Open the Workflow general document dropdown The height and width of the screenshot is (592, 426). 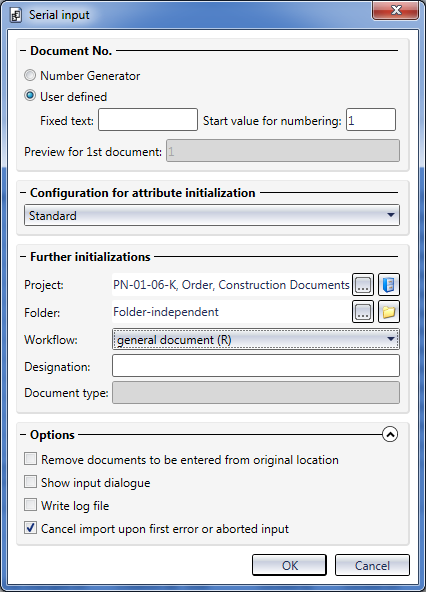click(256, 339)
